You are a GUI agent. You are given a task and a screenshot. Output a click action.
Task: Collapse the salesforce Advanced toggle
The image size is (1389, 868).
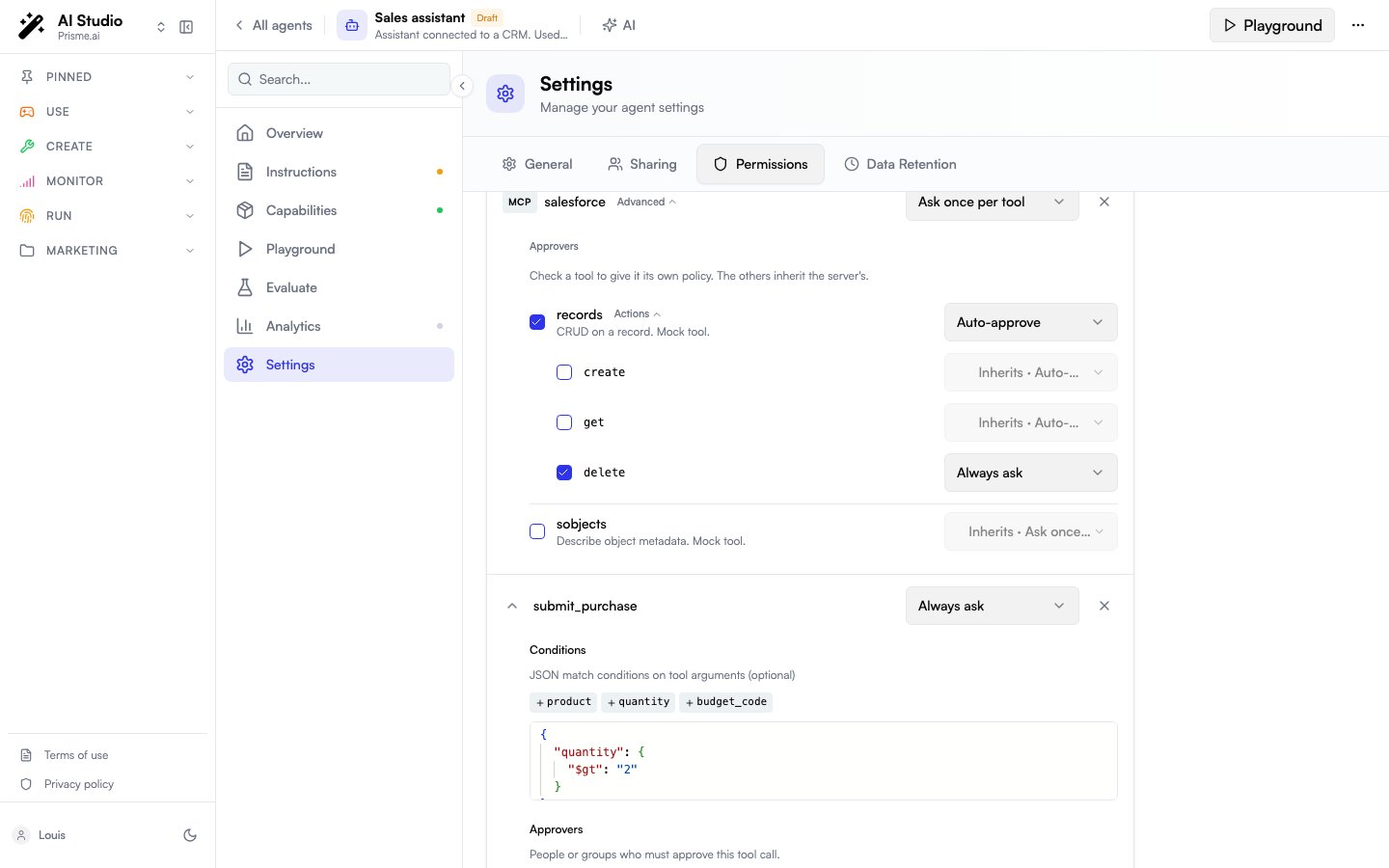point(646,202)
